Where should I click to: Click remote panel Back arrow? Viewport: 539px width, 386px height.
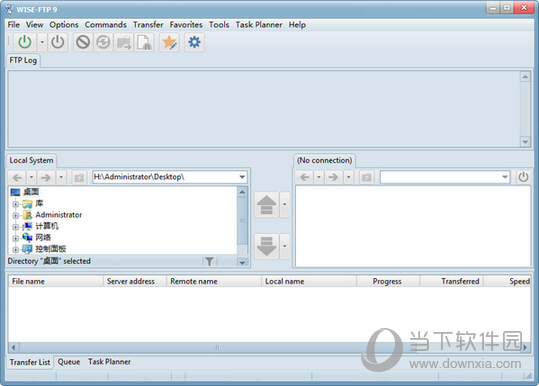tap(305, 177)
